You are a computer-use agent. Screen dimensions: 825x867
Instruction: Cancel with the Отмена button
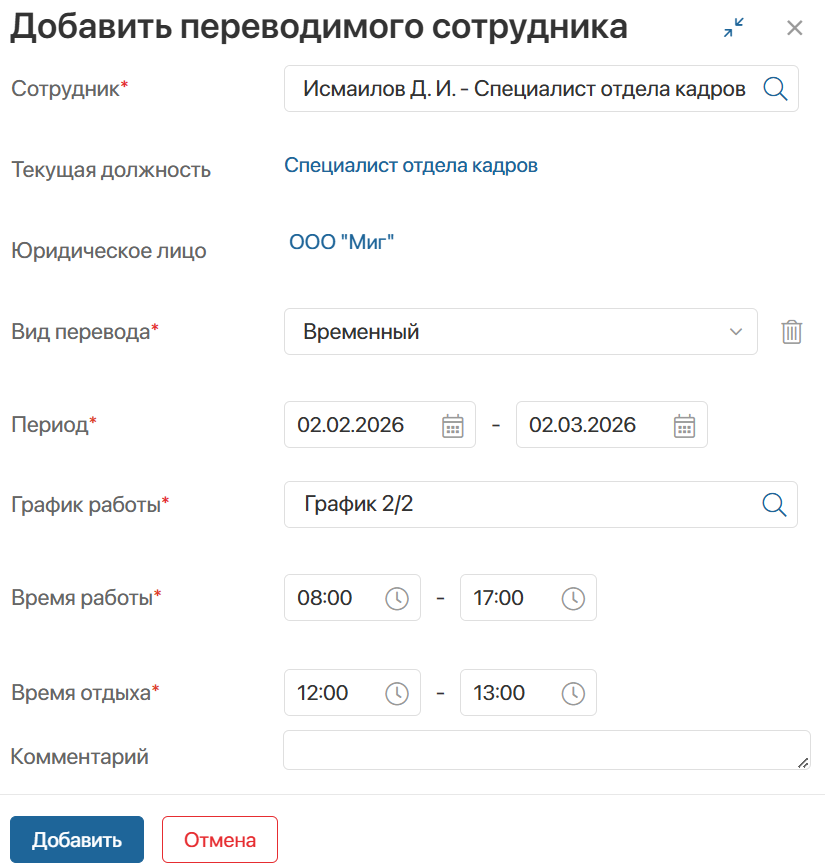point(220,839)
